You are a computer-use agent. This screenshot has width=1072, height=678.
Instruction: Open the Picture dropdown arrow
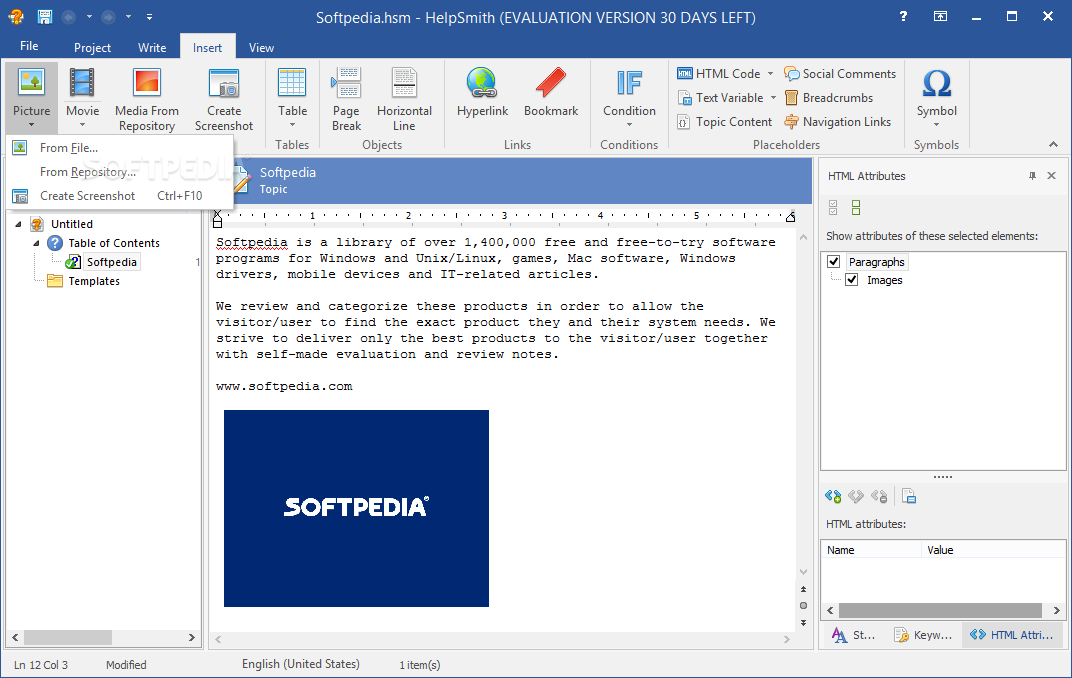(31, 125)
